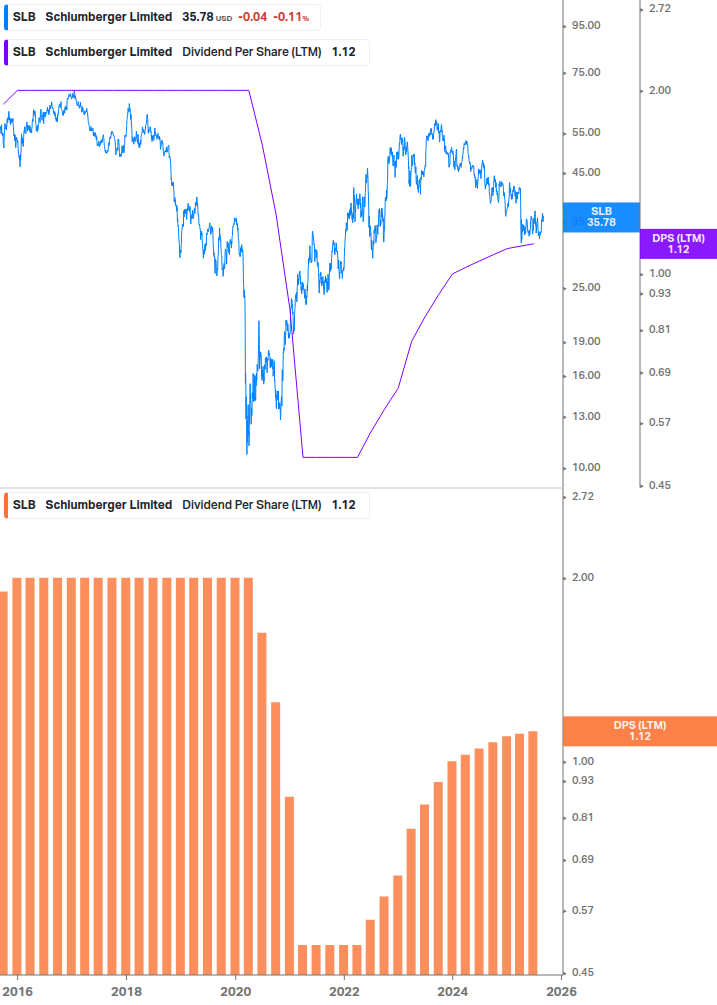Click 2.00 on the lower bar pane axis
Screen dimensions: 717x1005
pos(583,577)
